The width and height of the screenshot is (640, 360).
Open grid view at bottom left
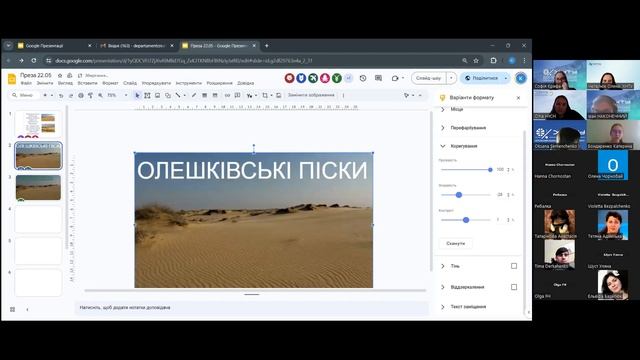[13, 309]
